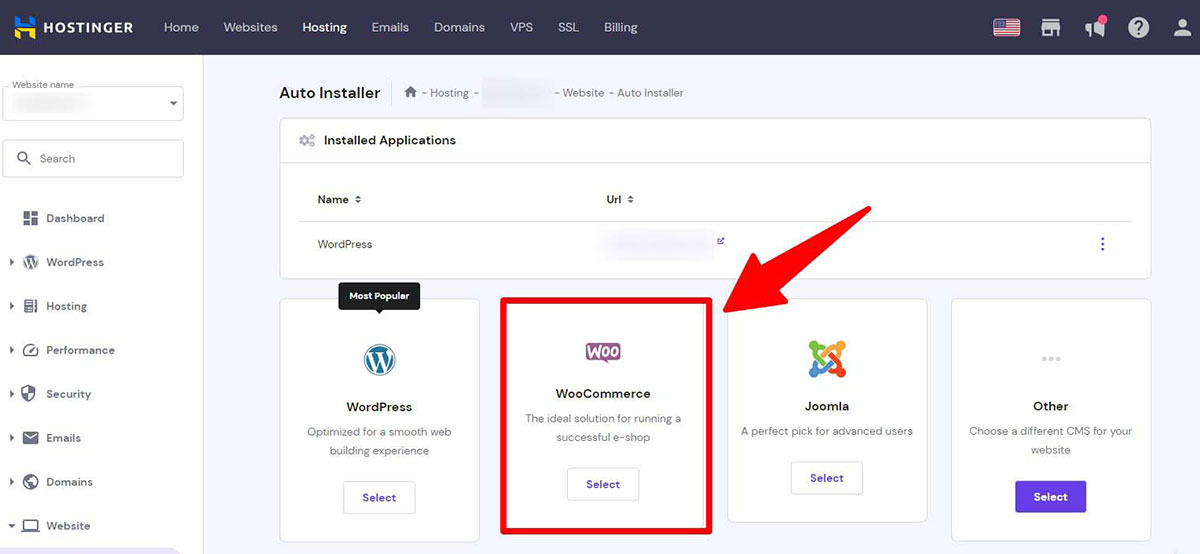
Task: Open the WordPress row three-dot menu
Action: pos(1102,244)
